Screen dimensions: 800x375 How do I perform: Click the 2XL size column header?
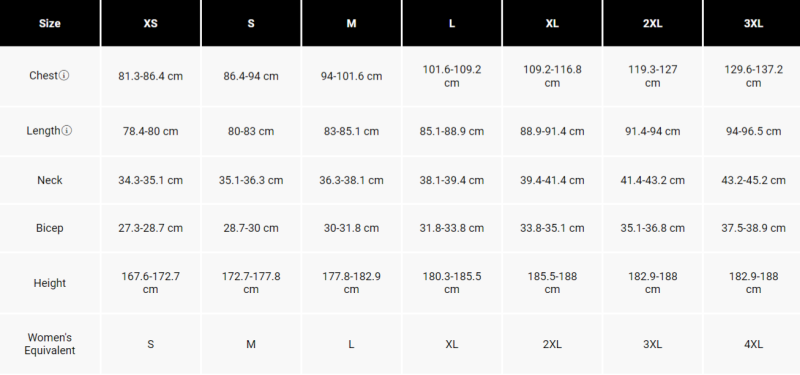point(653,23)
